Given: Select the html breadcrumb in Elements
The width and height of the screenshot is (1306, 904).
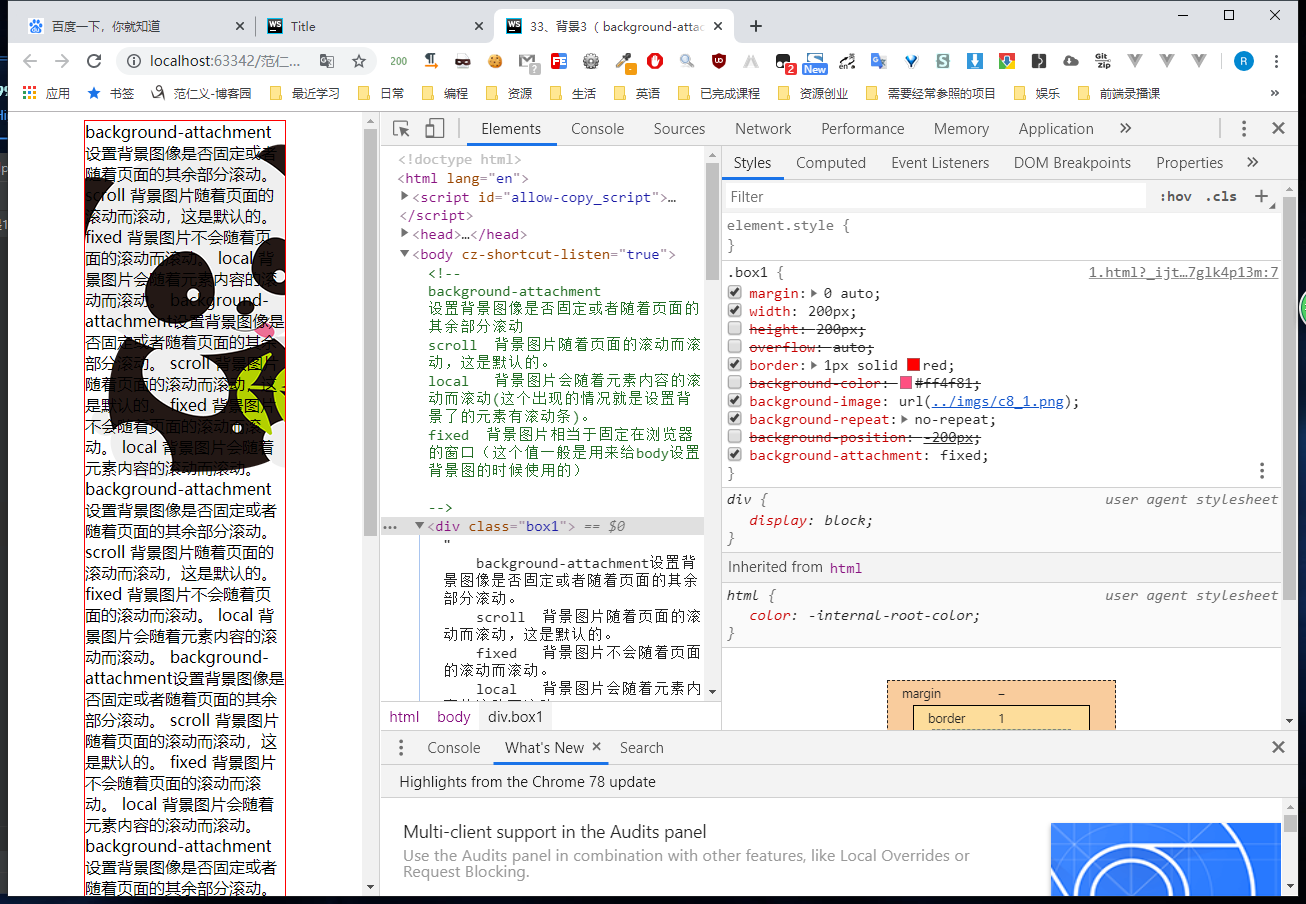Looking at the screenshot, I should pos(404,716).
